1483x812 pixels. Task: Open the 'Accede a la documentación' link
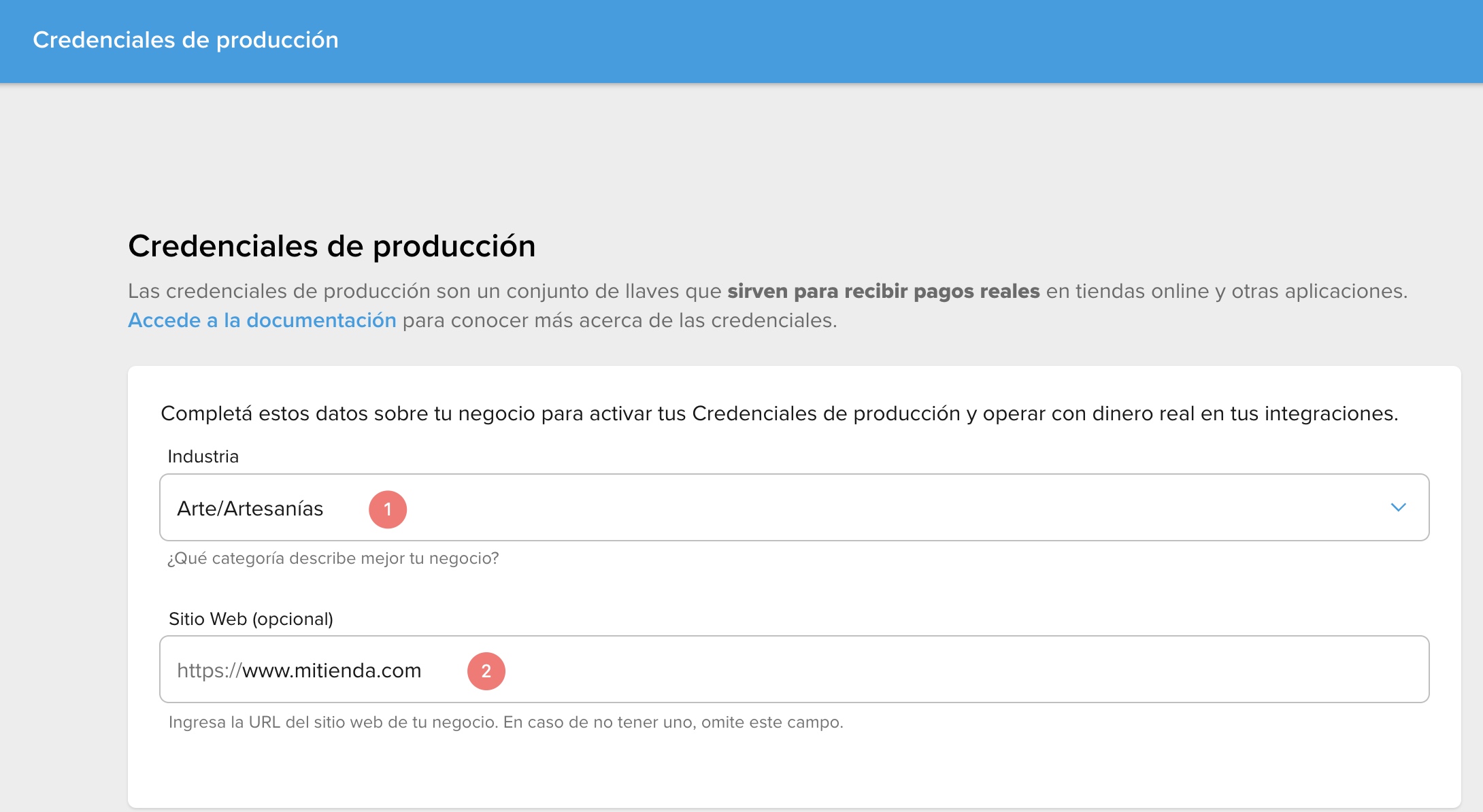point(262,320)
